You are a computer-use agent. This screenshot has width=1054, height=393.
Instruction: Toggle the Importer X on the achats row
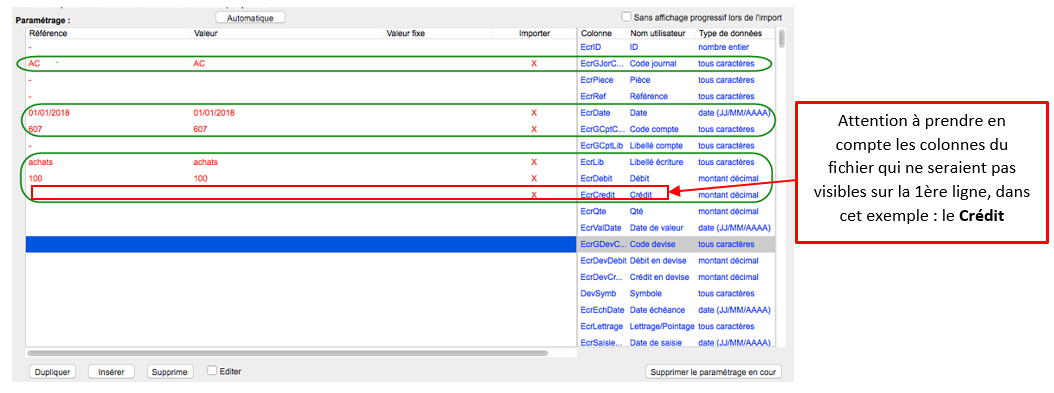tap(534, 162)
